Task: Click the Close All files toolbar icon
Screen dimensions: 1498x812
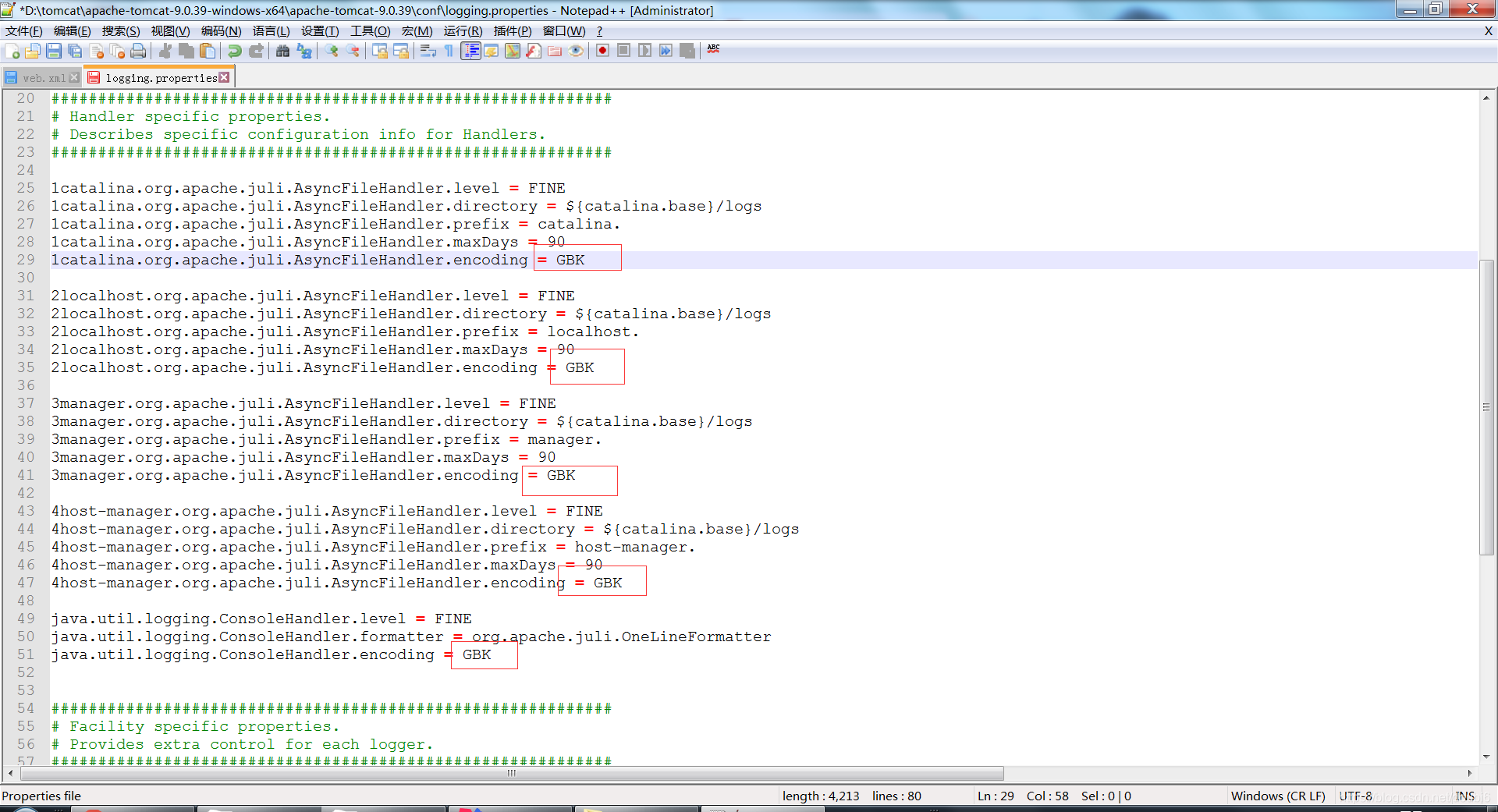Action: click(x=117, y=51)
